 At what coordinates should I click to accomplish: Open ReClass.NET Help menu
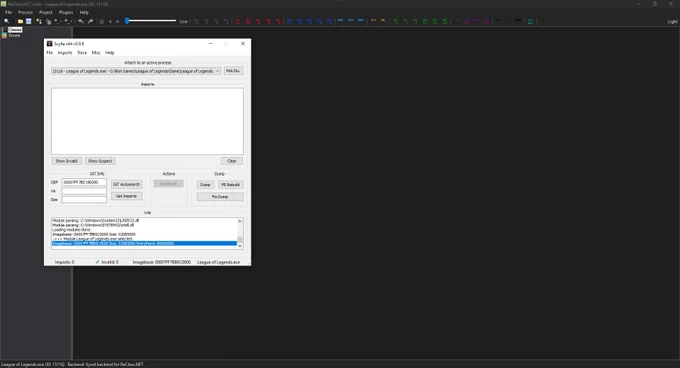point(84,12)
